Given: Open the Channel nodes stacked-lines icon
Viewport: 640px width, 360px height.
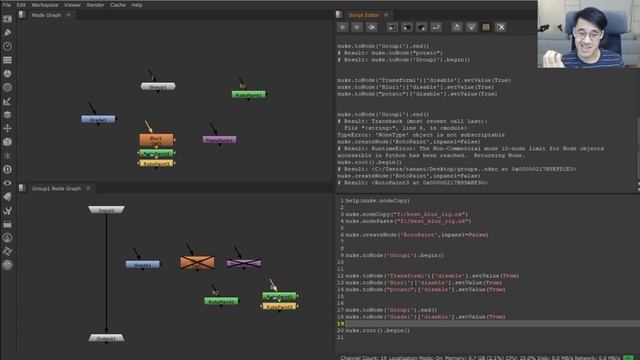Looking at the screenshot, I should coord(7,60).
